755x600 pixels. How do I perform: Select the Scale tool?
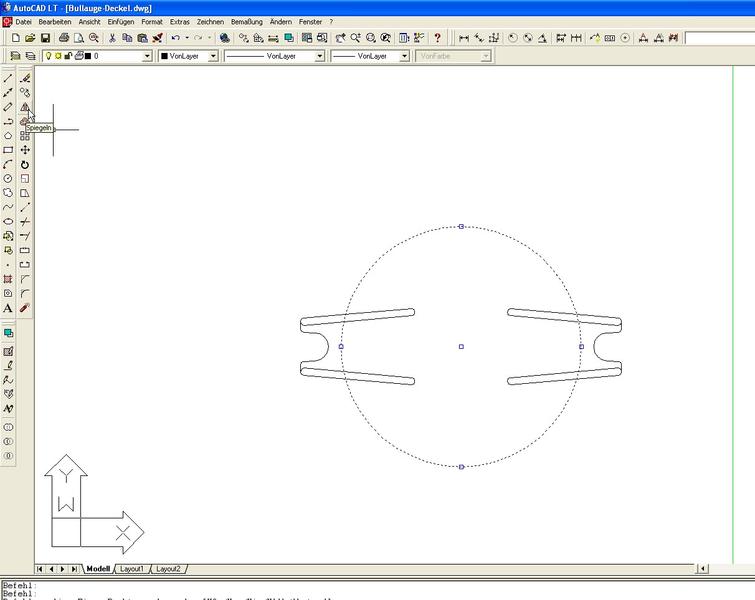click(x=25, y=179)
